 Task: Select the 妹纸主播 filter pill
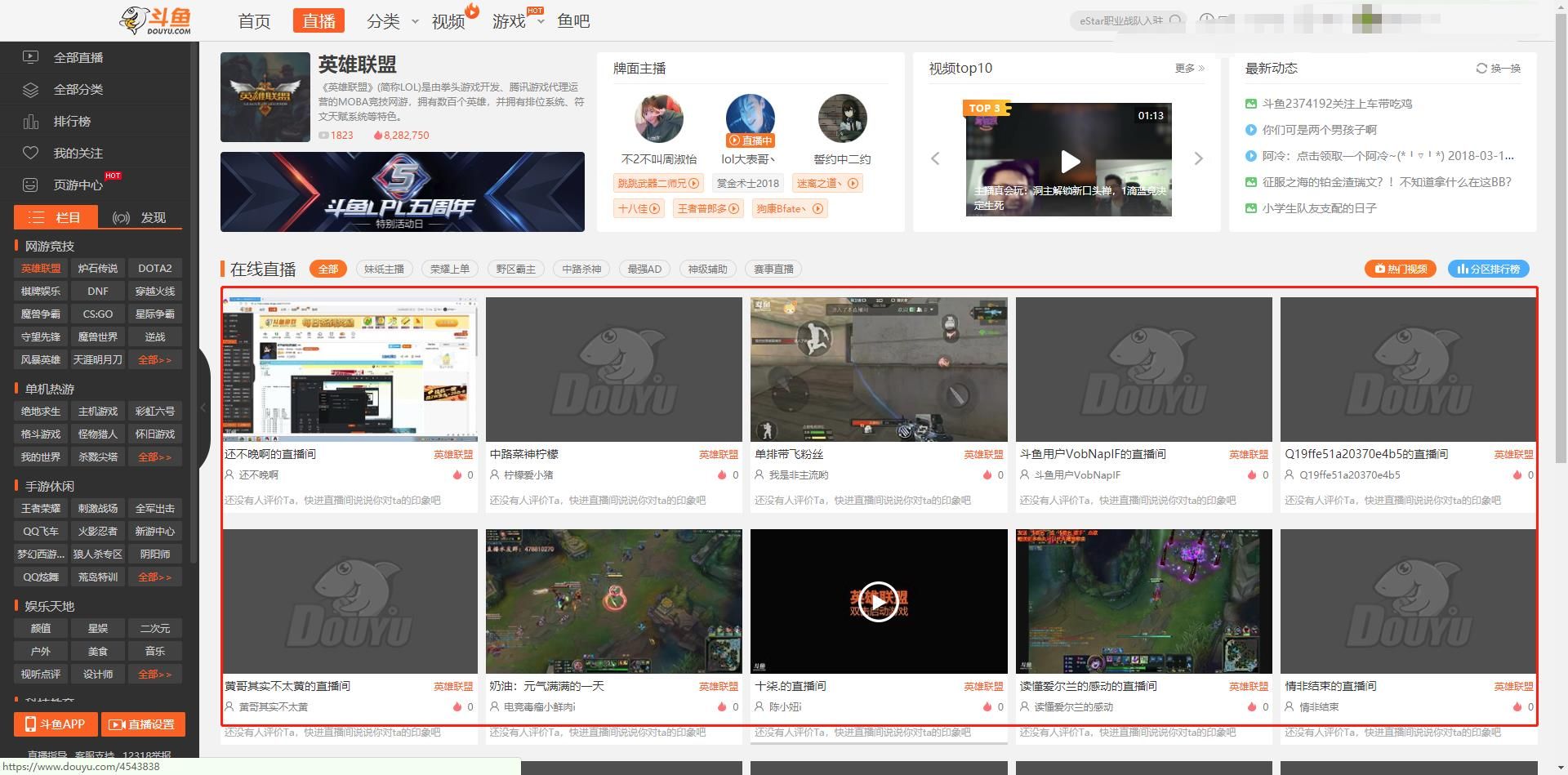click(x=384, y=269)
